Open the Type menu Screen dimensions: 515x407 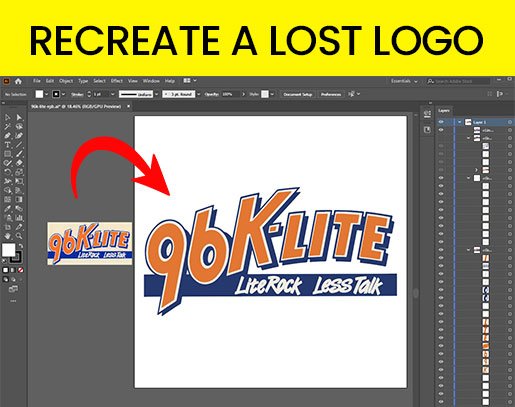click(x=83, y=81)
